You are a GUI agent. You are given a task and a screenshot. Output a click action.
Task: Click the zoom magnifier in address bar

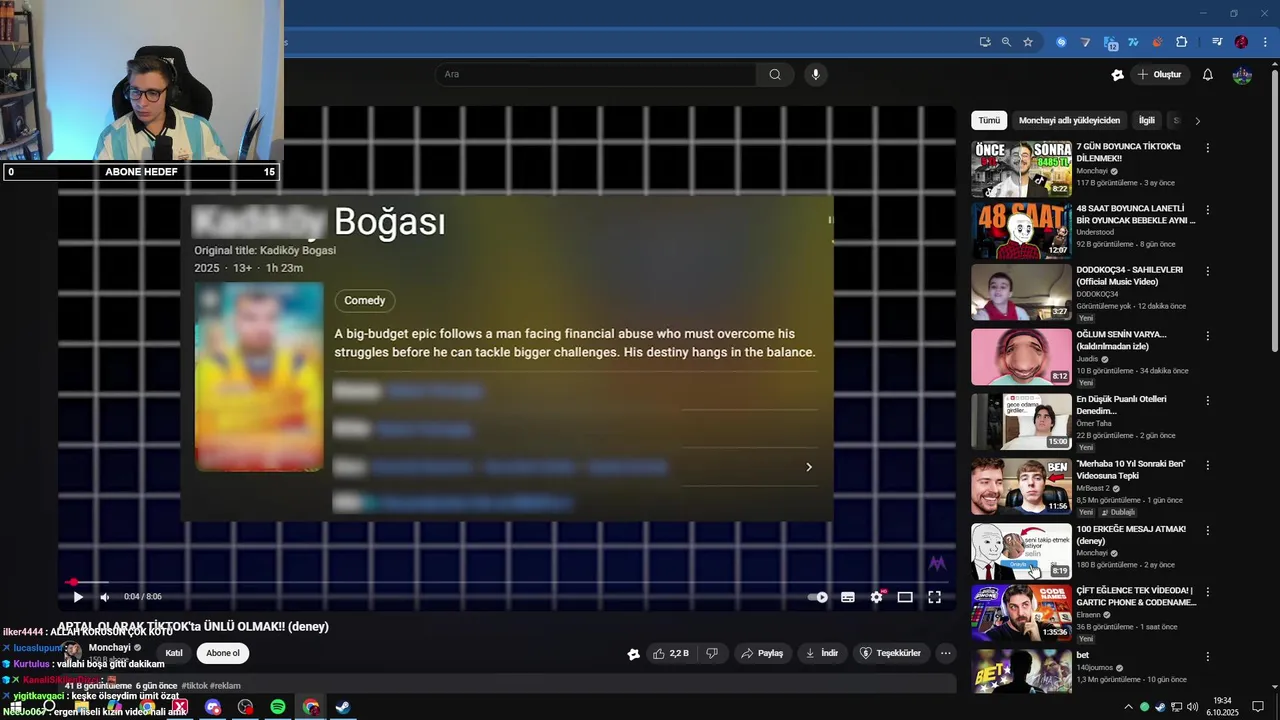click(1006, 42)
